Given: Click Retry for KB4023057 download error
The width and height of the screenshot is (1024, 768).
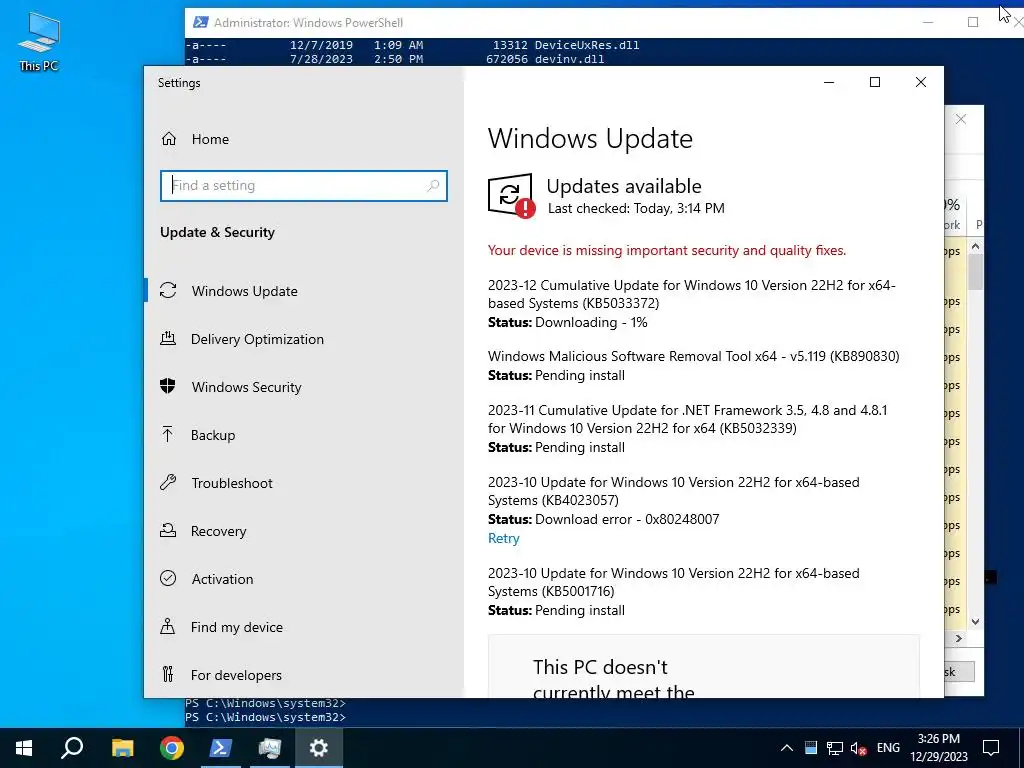Looking at the screenshot, I should pyautogui.click(x=504, y=538).
